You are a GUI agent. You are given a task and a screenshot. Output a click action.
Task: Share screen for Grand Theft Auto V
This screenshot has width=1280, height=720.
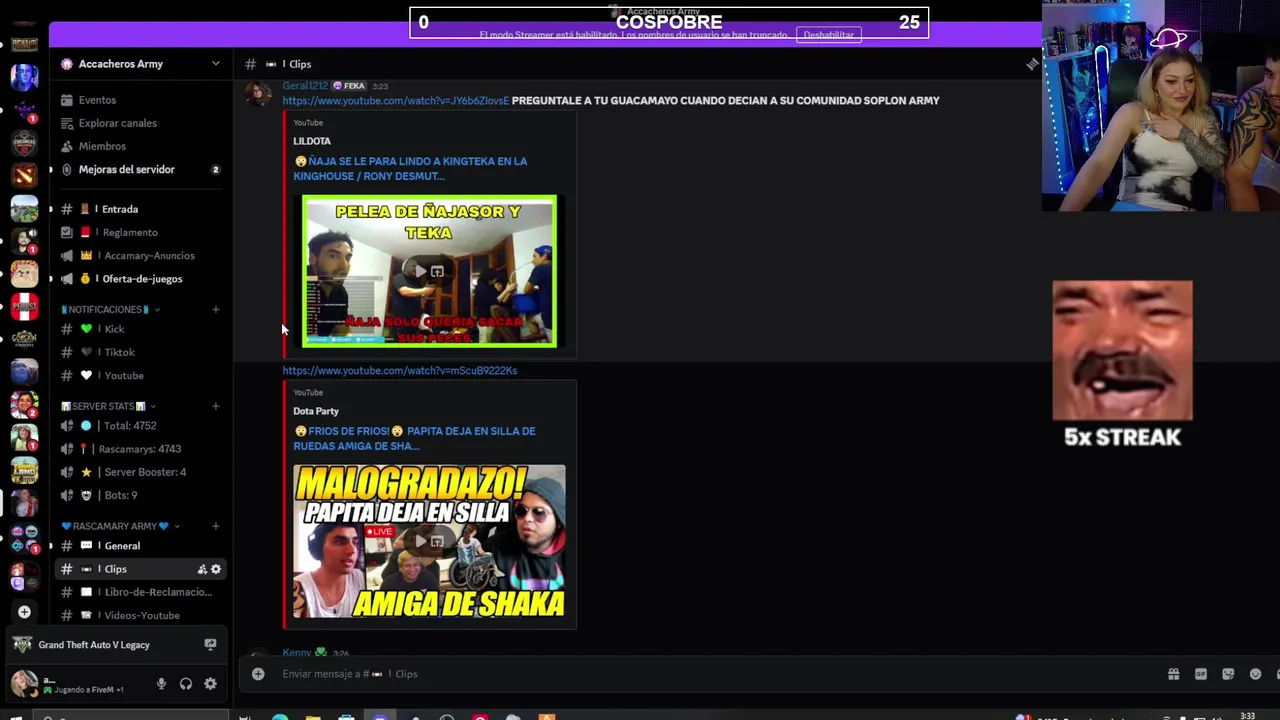pos(210,645)
